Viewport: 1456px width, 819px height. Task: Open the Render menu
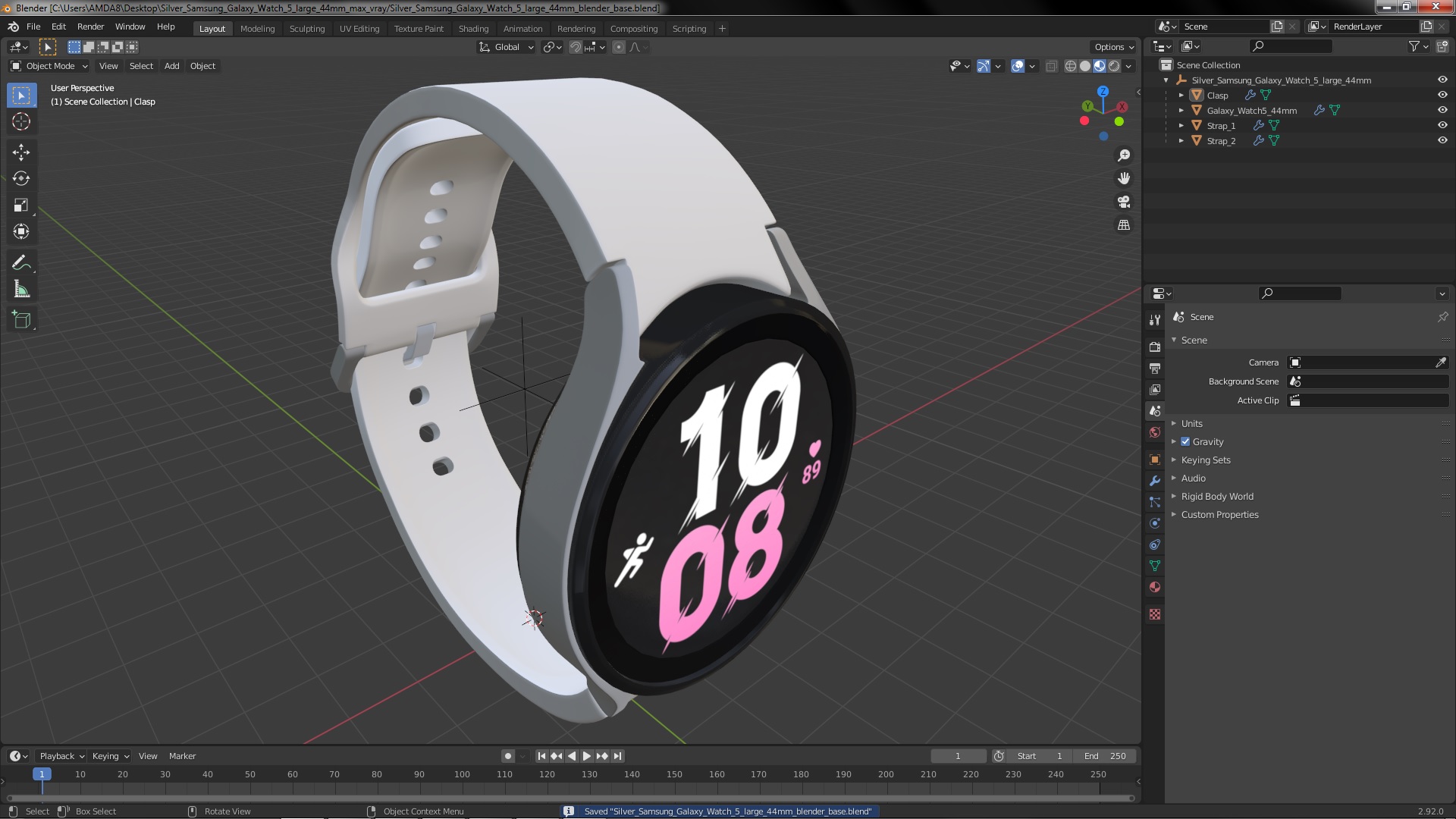pyautogui.click(x=90, y=27)
